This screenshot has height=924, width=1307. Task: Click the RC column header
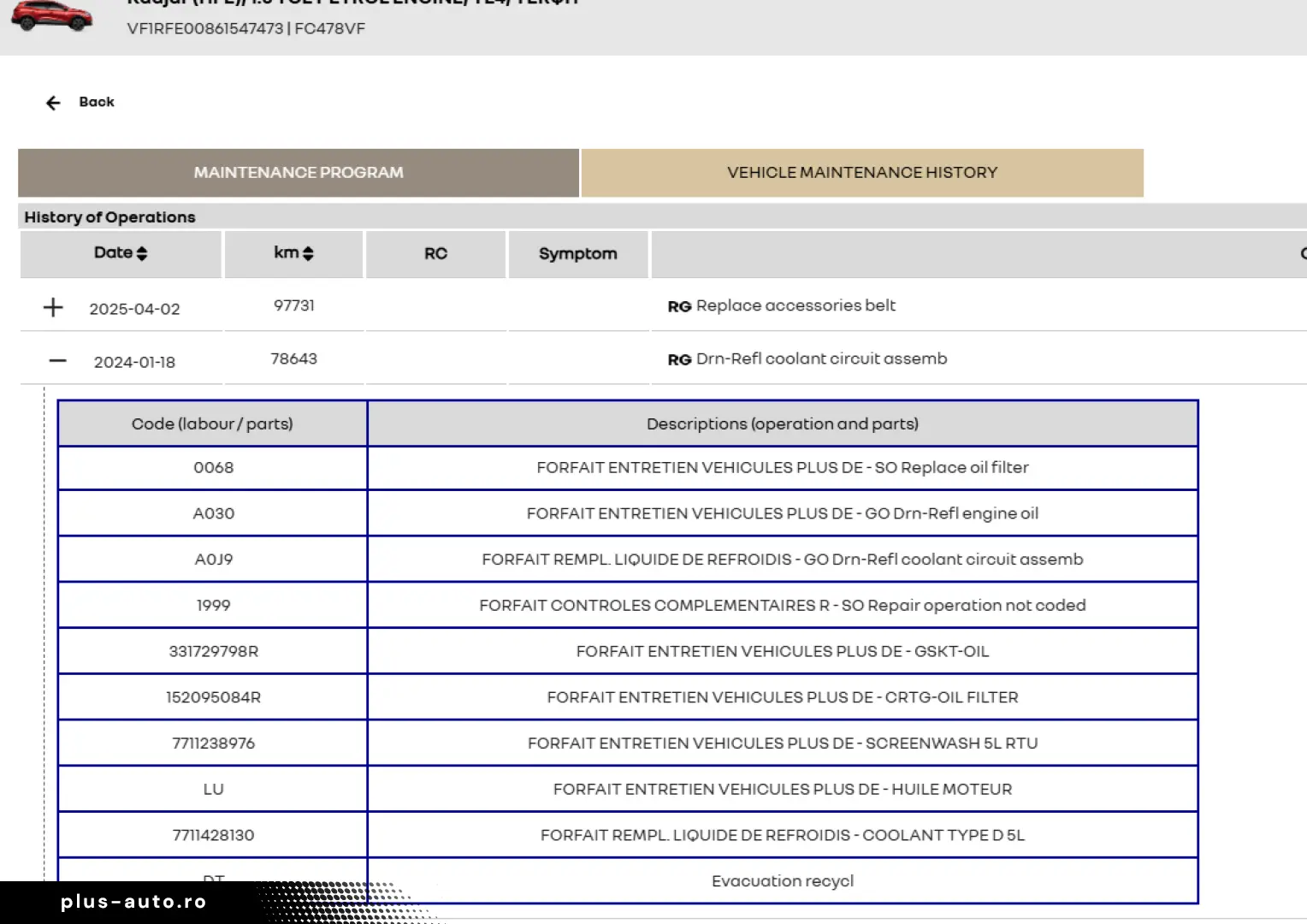pos(435,254)
